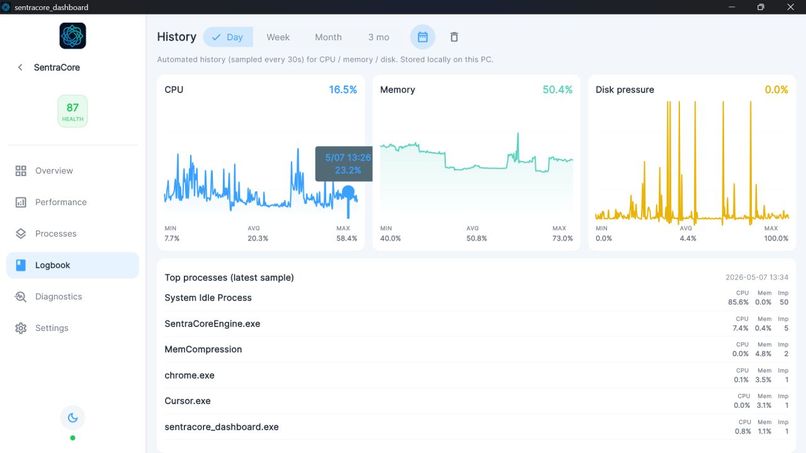Click the trash icon to clear history
Viewport: 806px width, 453px height.
coord(454,37)
